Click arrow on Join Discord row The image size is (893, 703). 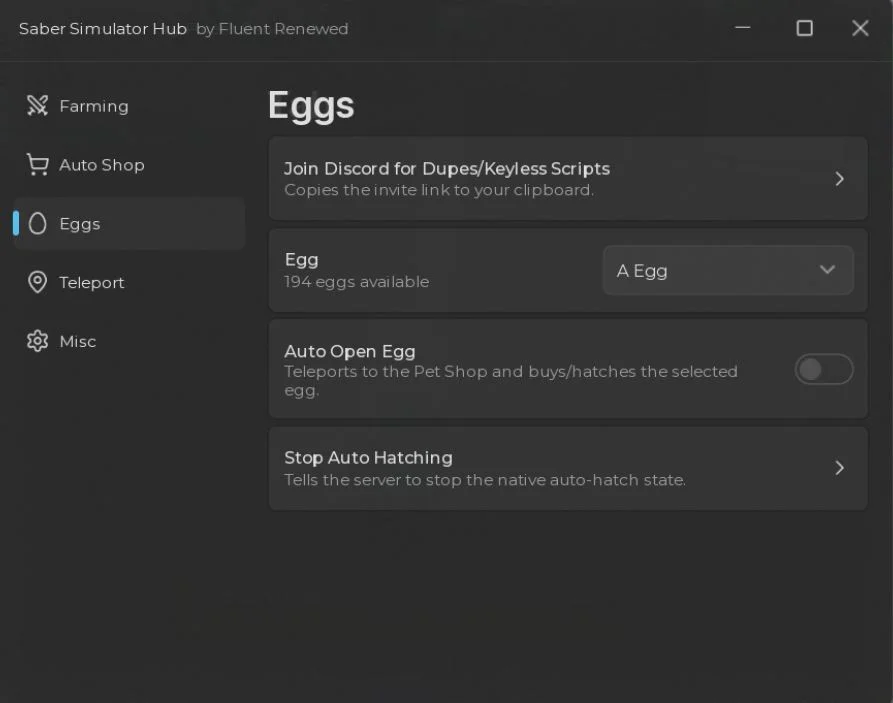click(839, 179)
